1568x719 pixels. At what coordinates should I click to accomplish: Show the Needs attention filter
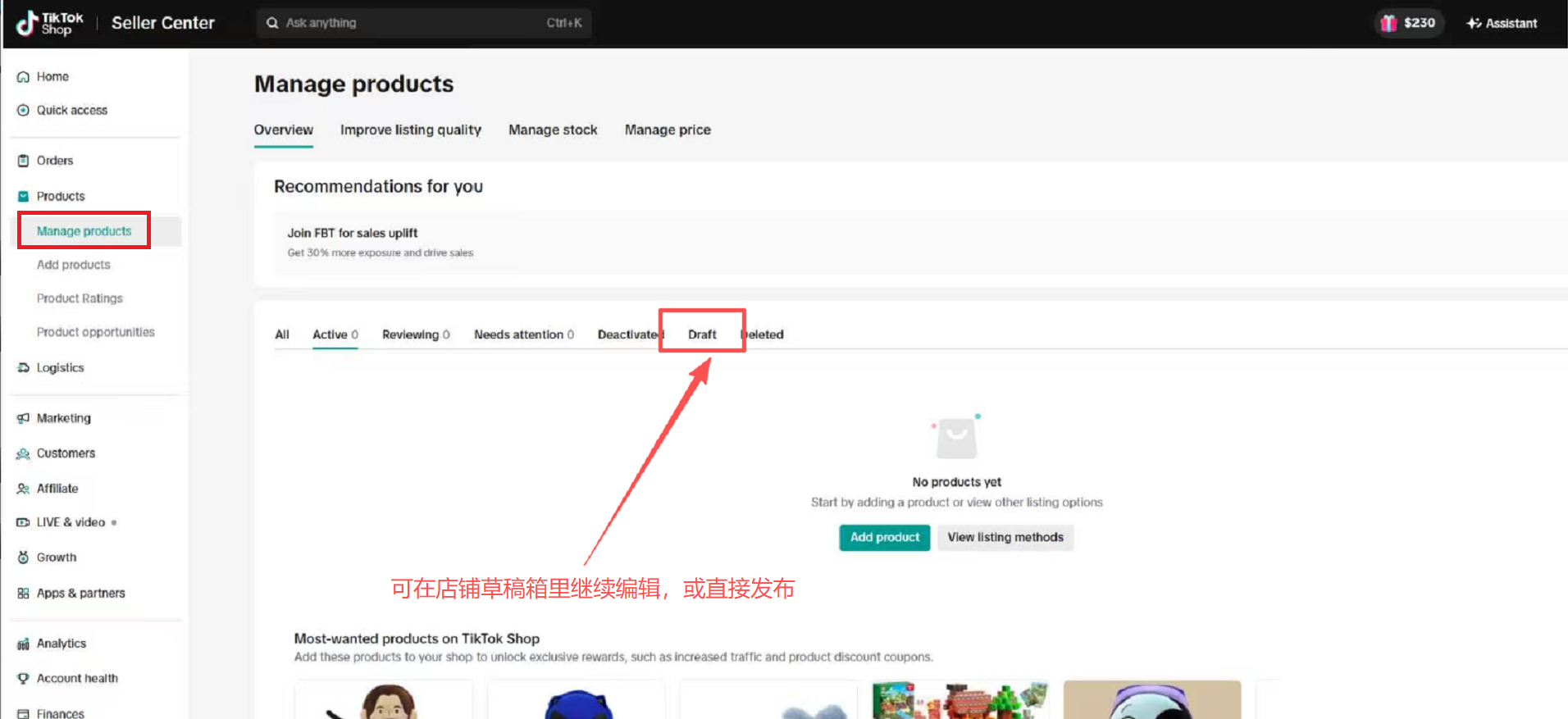(x=524, y=334)
